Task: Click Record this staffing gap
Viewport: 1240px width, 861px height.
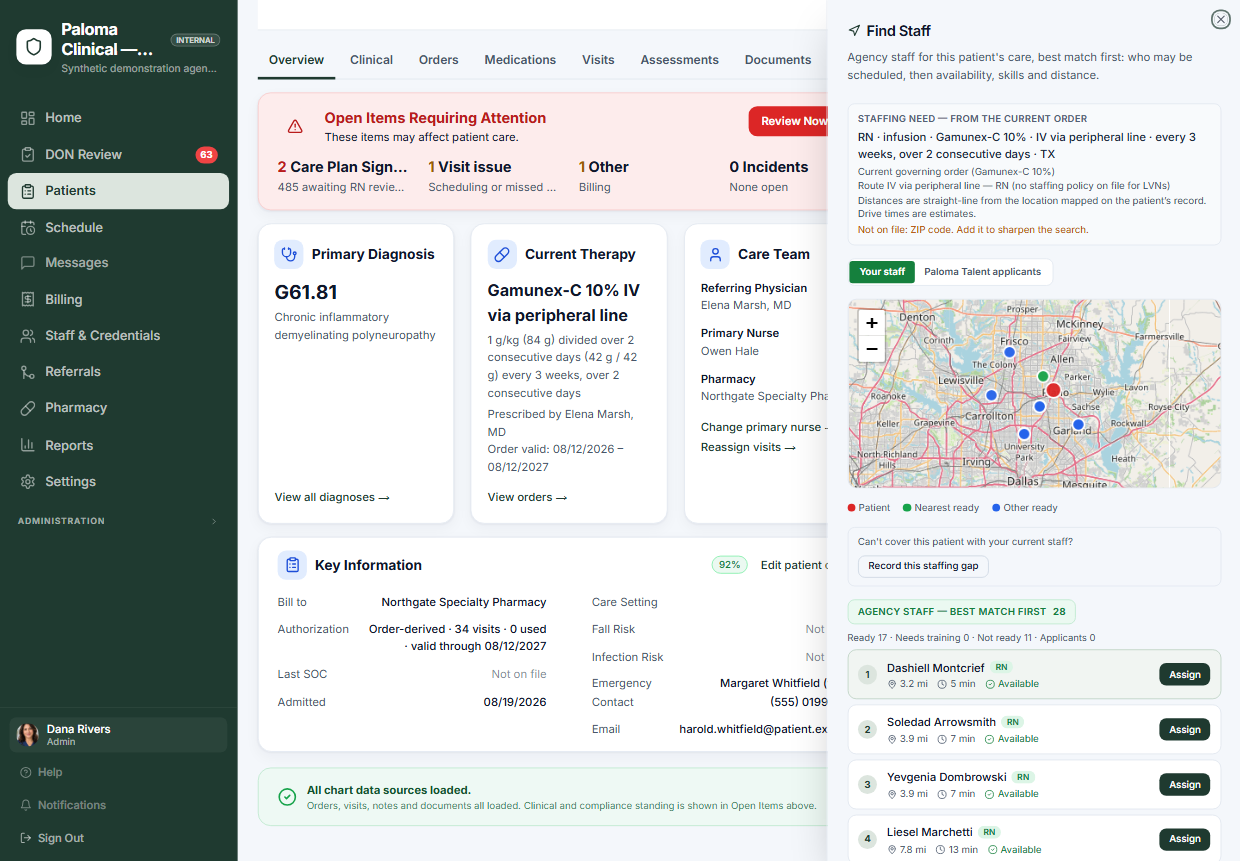Action: point(923,566)
